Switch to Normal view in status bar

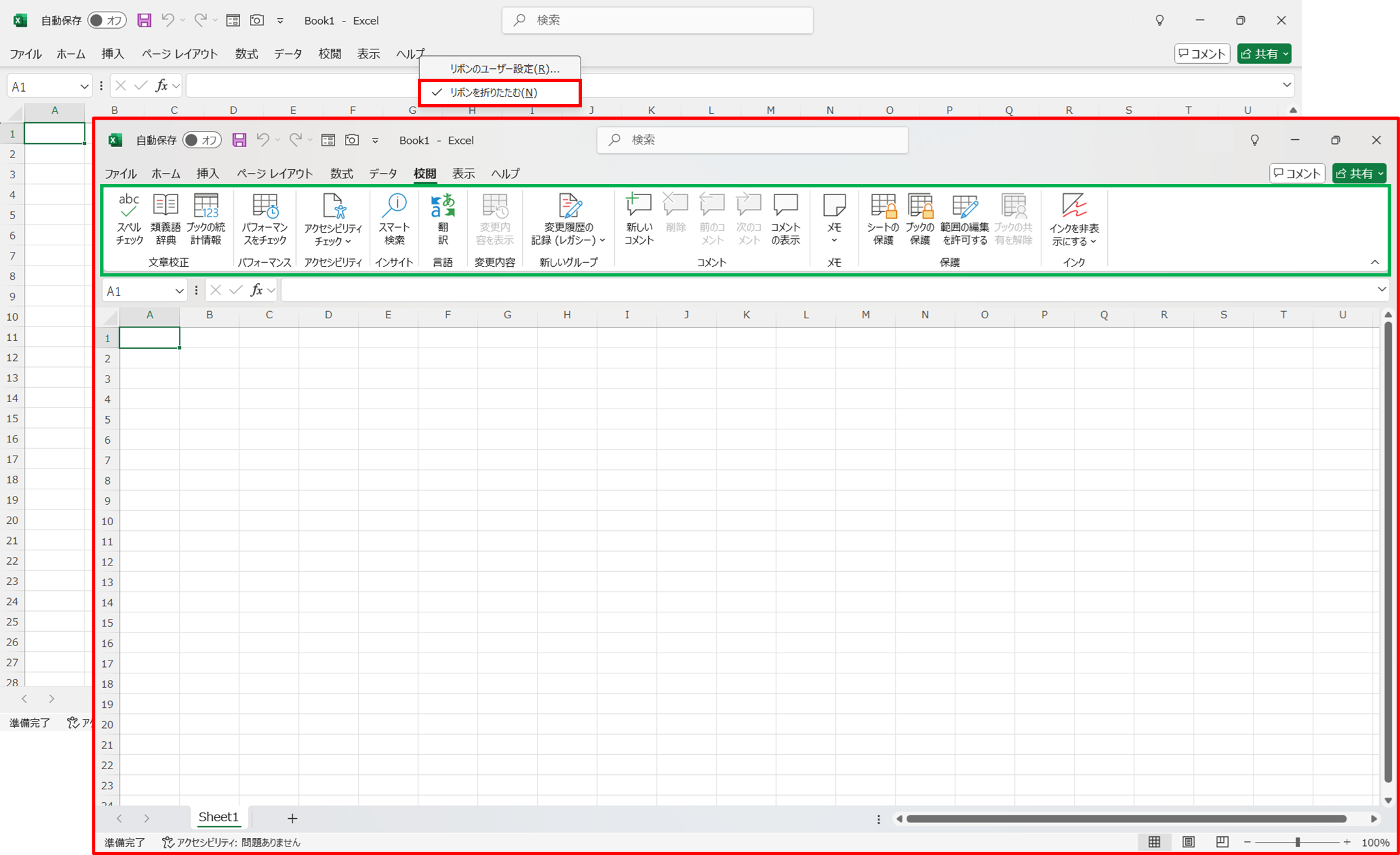tap(1154, 842)
